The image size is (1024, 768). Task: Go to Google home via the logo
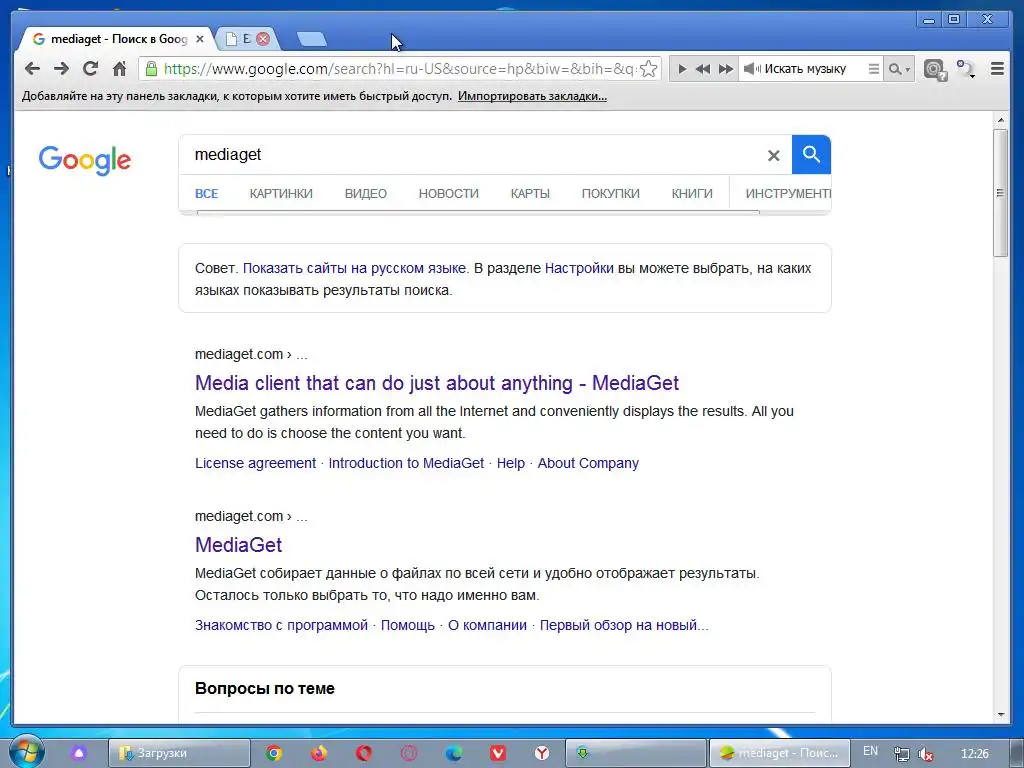point(85,160)
